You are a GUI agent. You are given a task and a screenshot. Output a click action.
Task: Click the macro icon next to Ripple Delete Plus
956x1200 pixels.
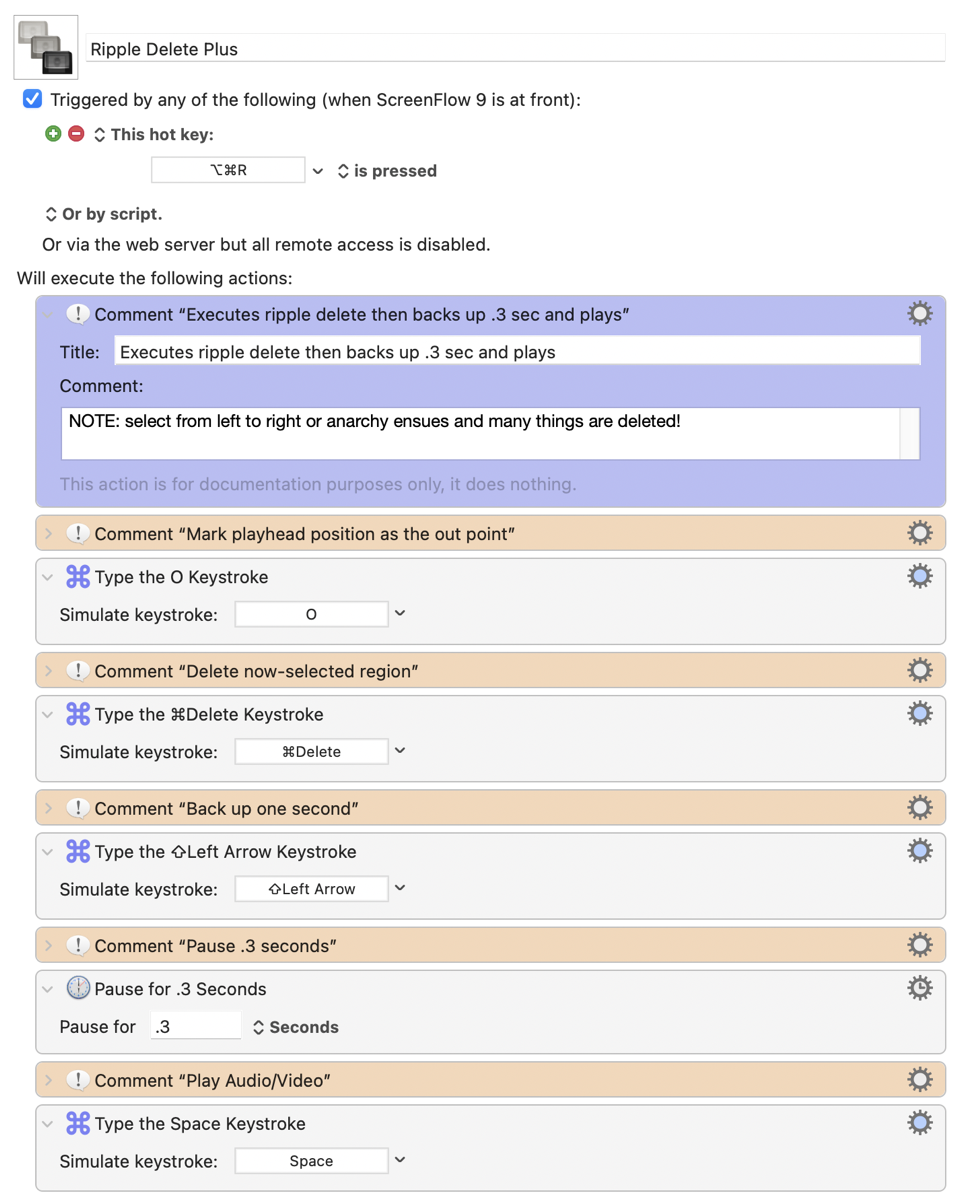pyautogui.click(x=46, y=48)
